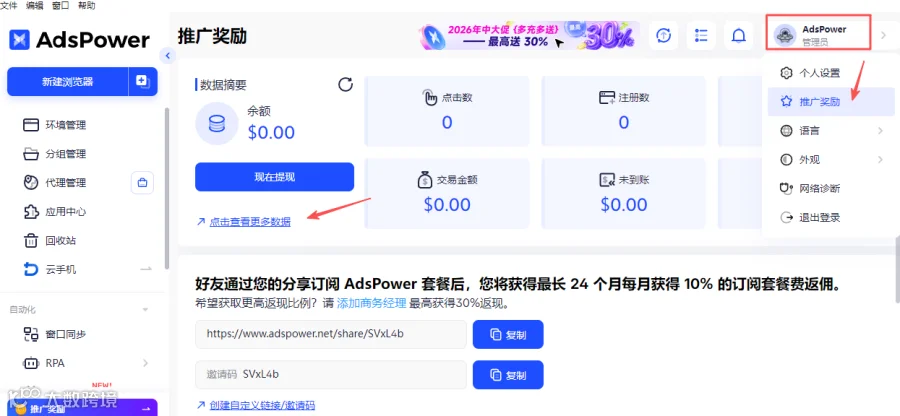Collapse the 自动化 section
Viewport: 900px width, 416px height.
pyautogui.click(x=145, y=310)
